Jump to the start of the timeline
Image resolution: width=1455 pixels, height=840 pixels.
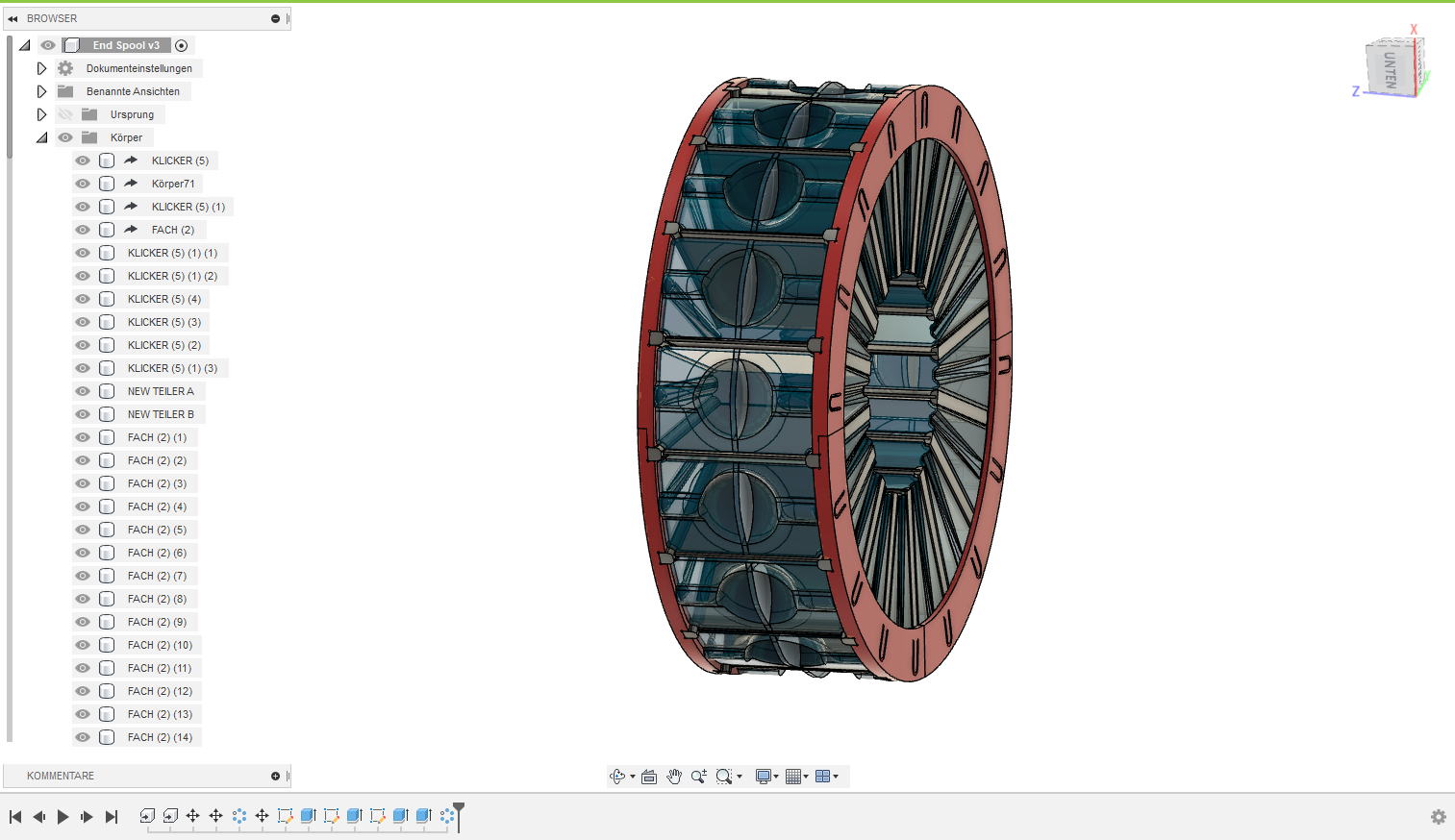point(15,817)
